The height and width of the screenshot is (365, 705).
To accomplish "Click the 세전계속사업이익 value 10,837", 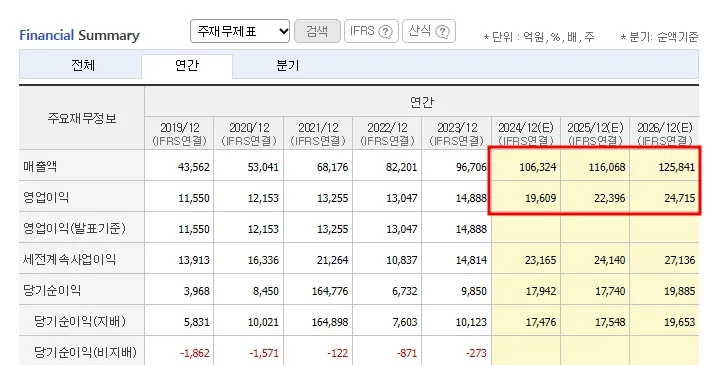I will 402,260.
